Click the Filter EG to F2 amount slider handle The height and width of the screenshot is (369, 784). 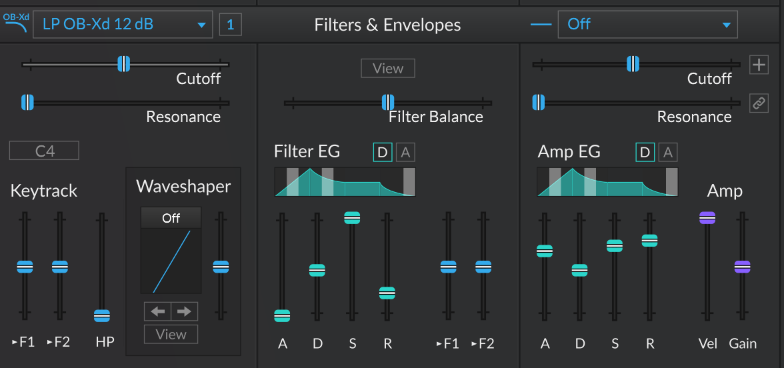coord(483,267)
